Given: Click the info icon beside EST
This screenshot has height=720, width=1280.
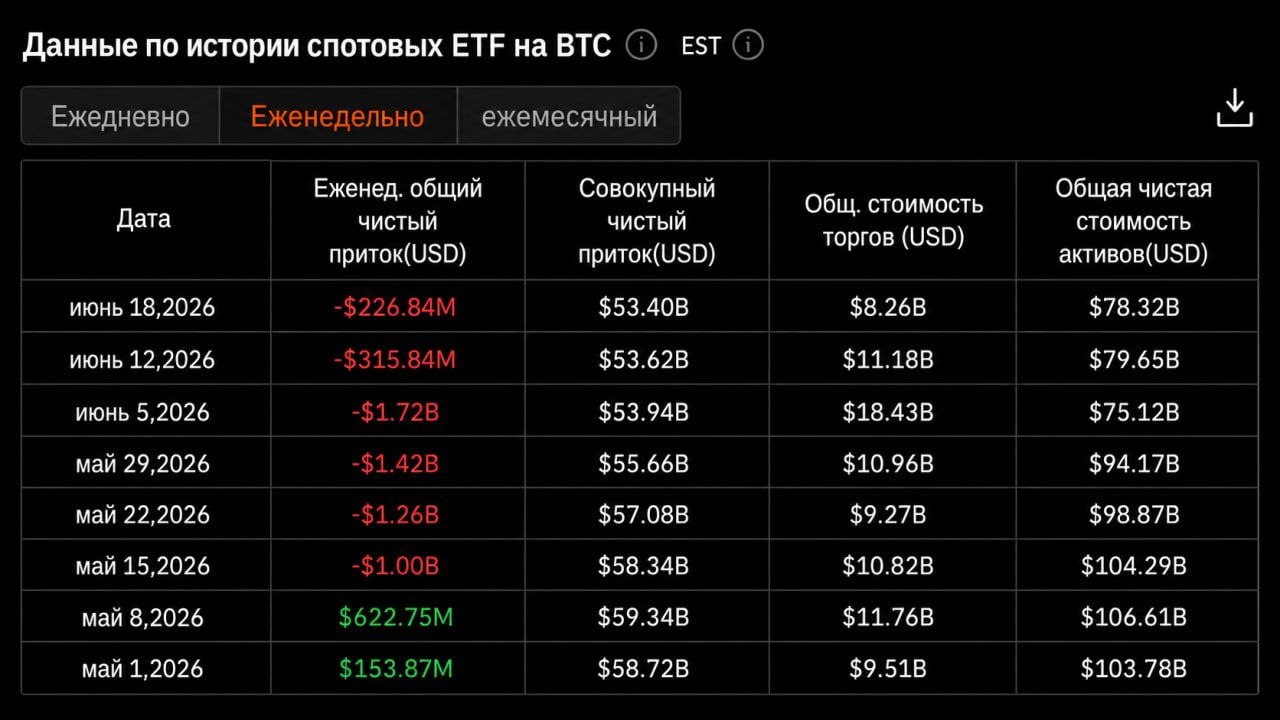Looking at the screenshot, I should point(747,45).
